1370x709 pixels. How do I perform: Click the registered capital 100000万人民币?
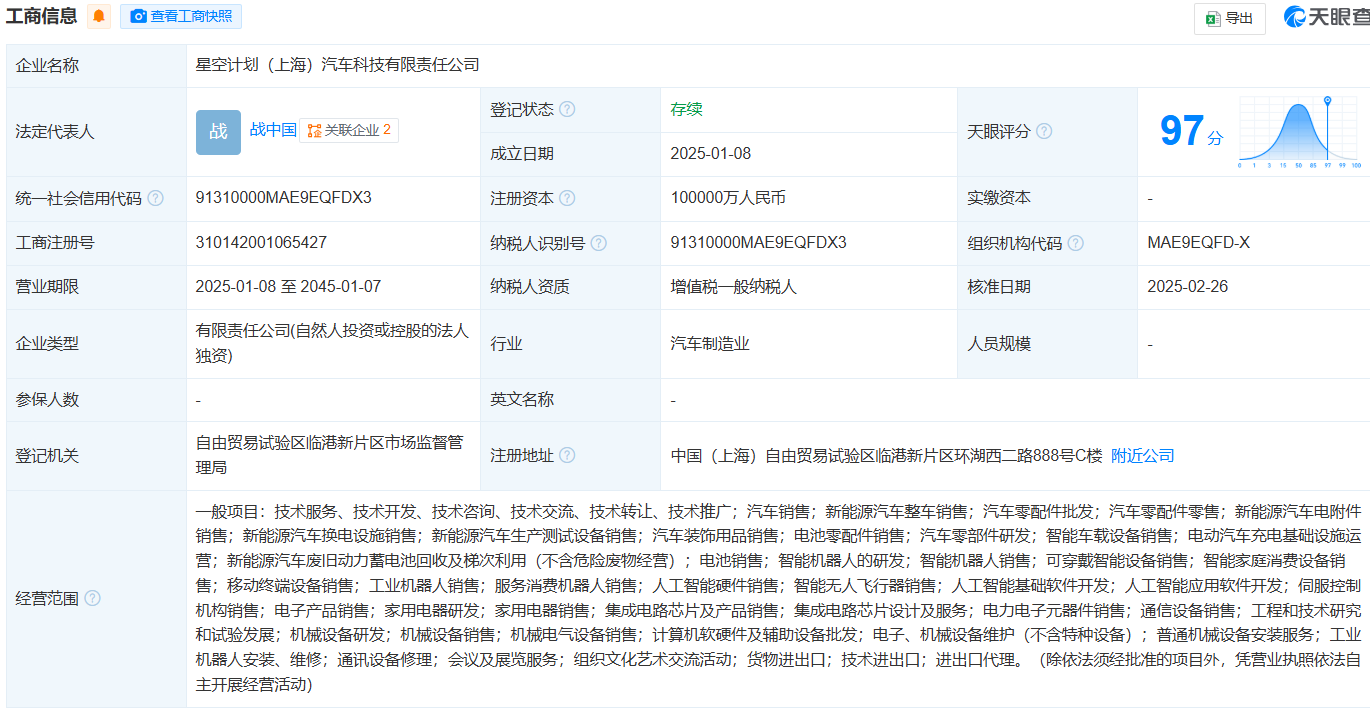[728, 198]
